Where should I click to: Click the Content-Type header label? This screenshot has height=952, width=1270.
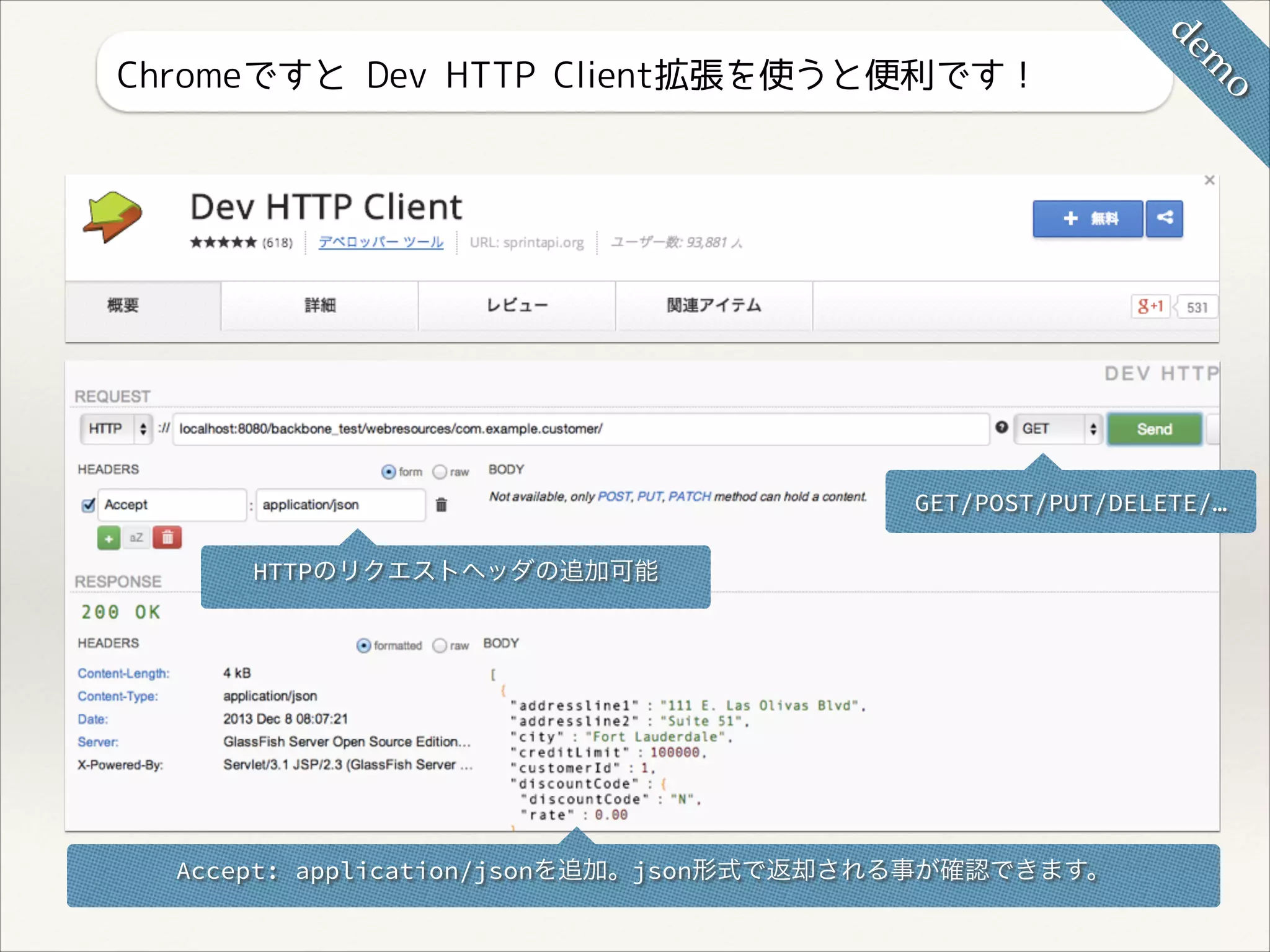118,697
